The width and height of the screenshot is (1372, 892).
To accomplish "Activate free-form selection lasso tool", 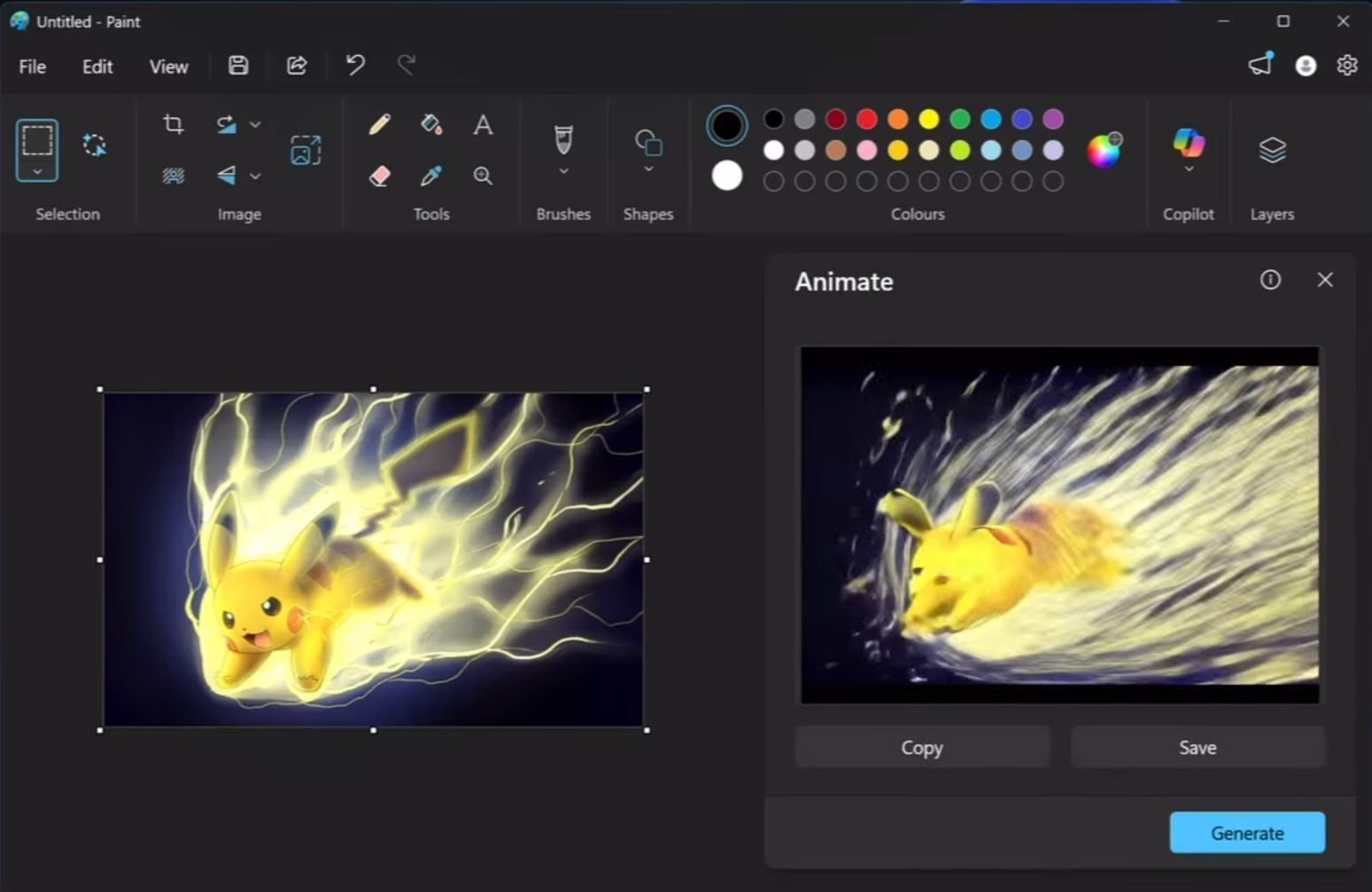I will (x=95, y=144).
